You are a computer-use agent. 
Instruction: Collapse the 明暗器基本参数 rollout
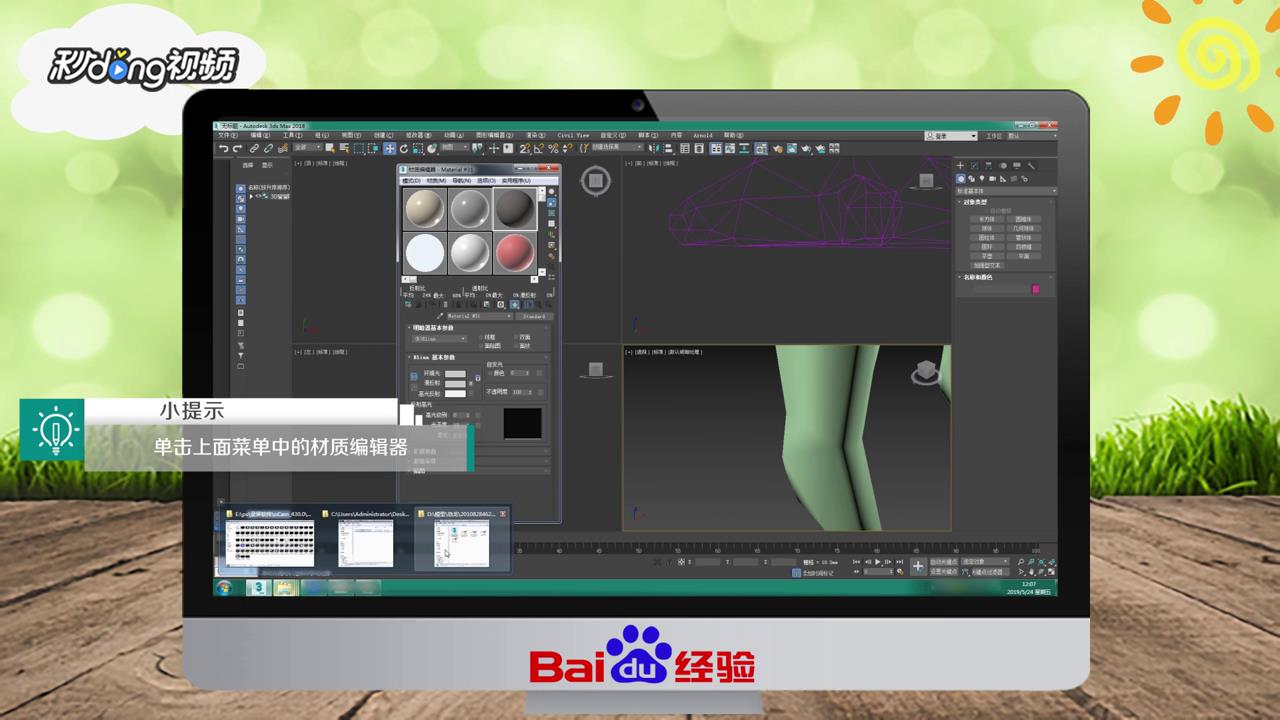431,328
